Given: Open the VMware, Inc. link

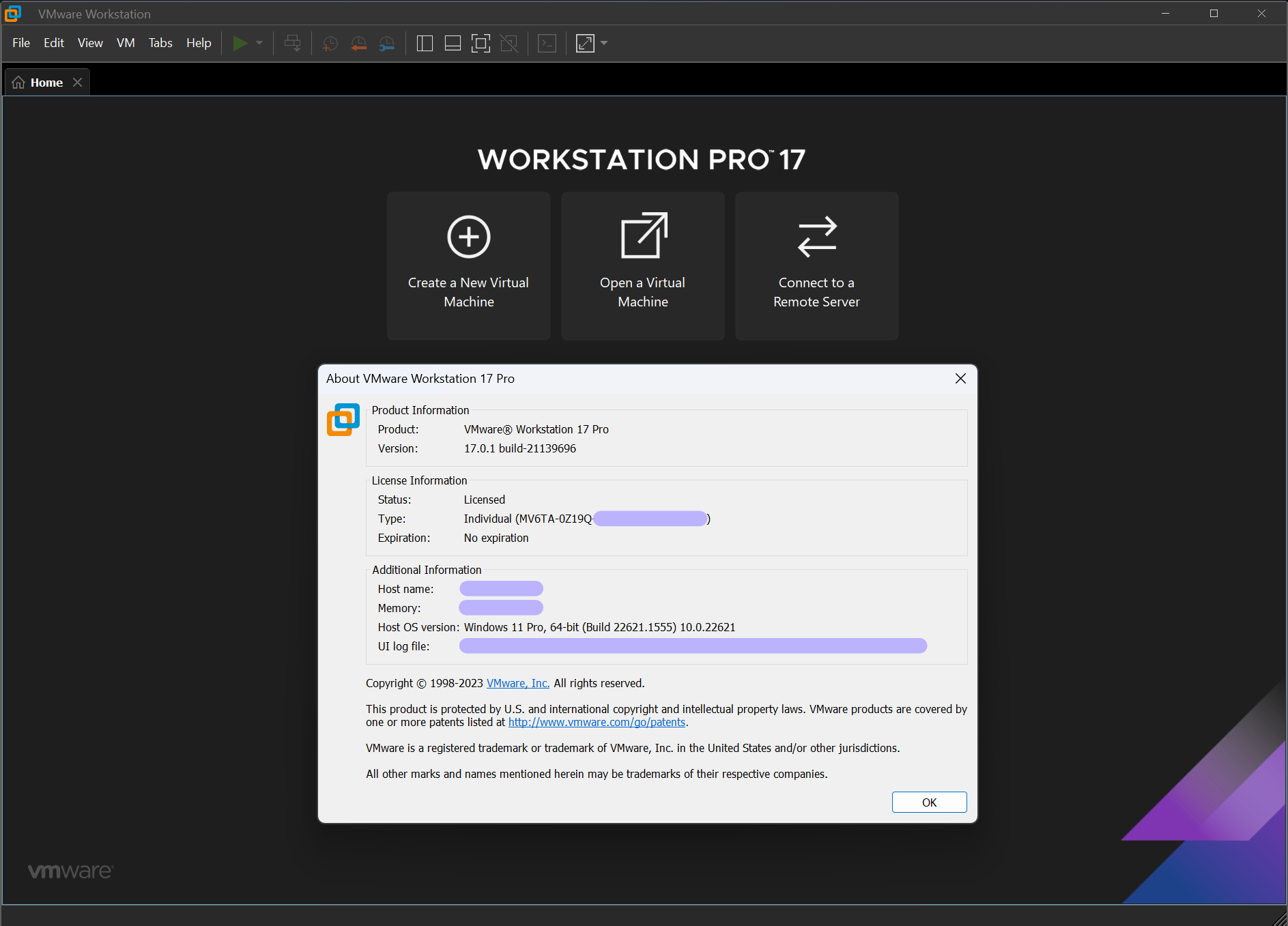Looking at the screenshot, I should click(517, 683).
